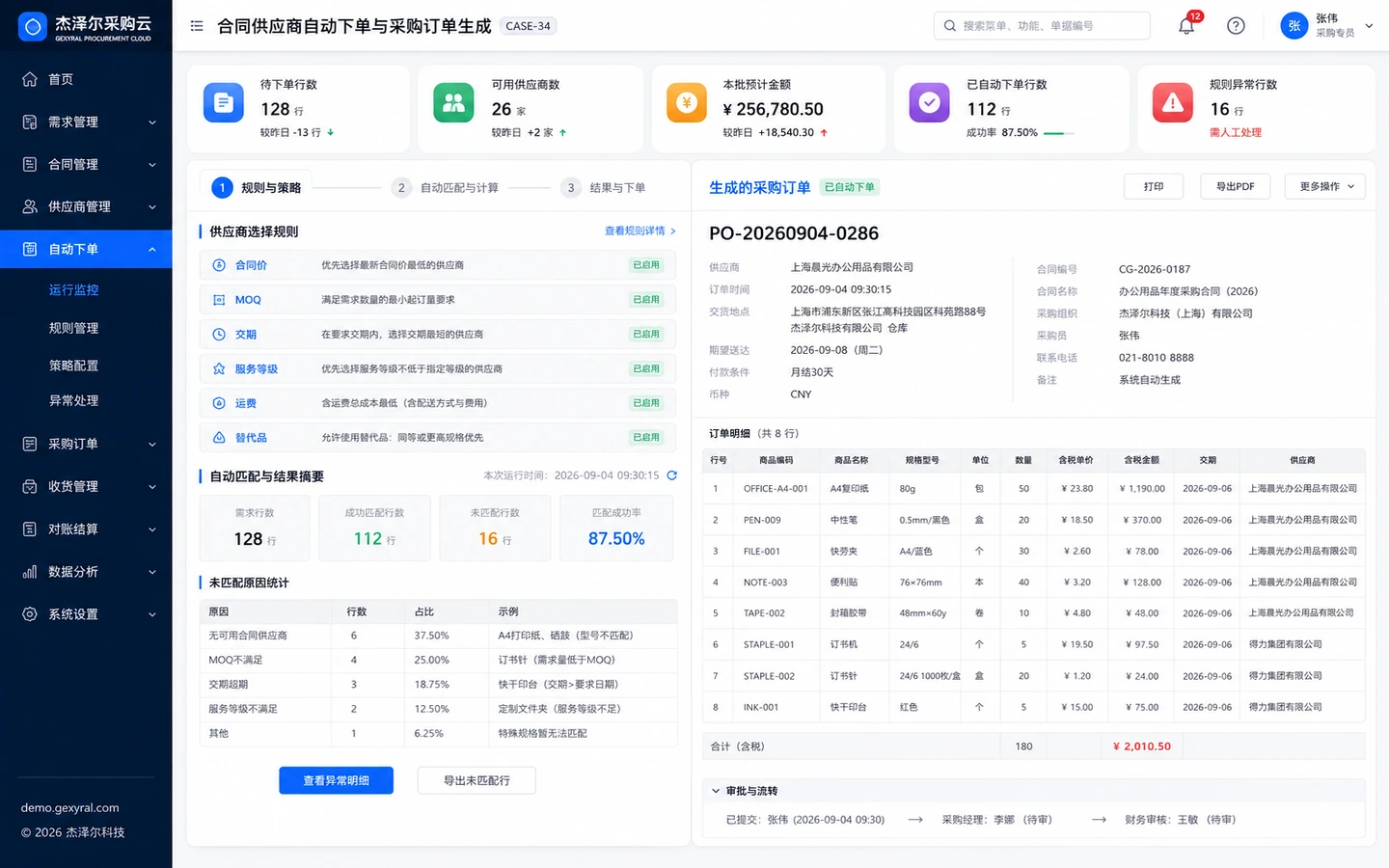Viewport: 1389px width, 868px height.
Task: Click the 交期 clock icon
Action: (219, 335)
